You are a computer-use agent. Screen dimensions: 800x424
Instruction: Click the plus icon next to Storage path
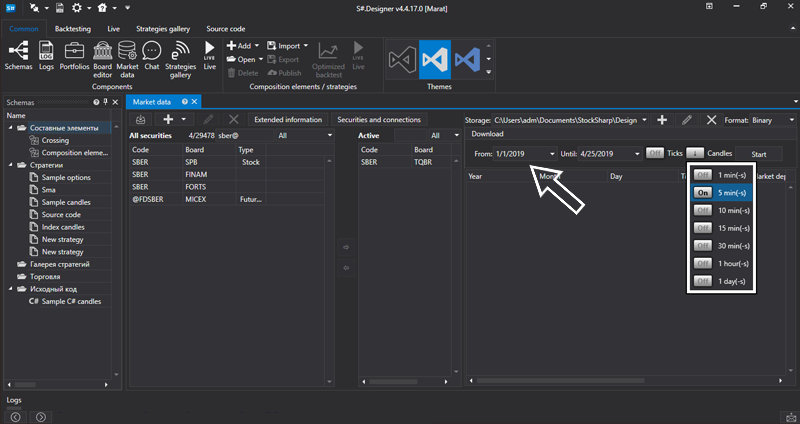(x=661, y=120)
